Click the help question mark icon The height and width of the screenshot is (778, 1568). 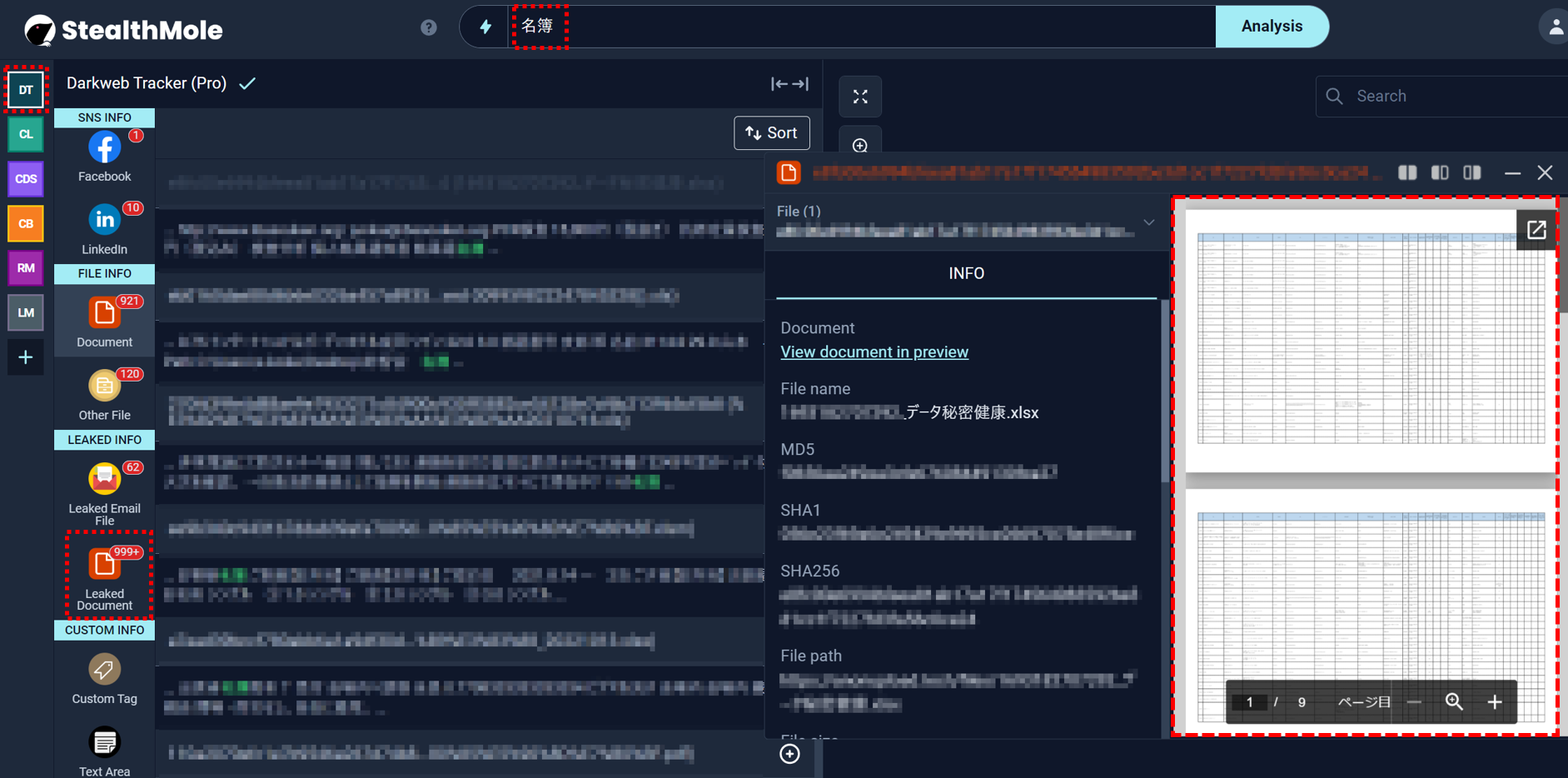(428, 27)
